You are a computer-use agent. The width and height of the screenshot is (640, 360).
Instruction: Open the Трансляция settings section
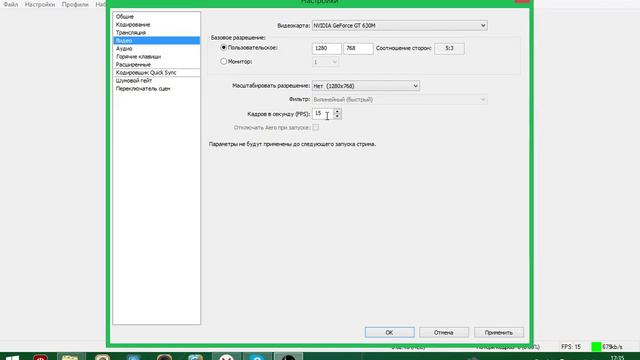[x=157, y=33]
